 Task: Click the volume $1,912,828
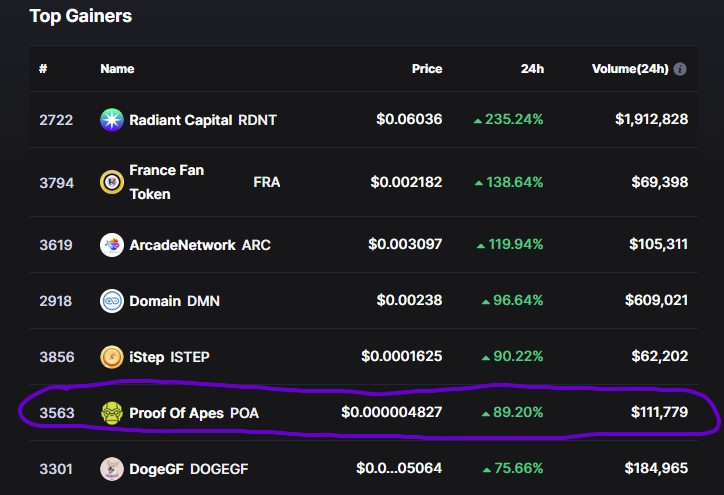(x=652, y=119)
